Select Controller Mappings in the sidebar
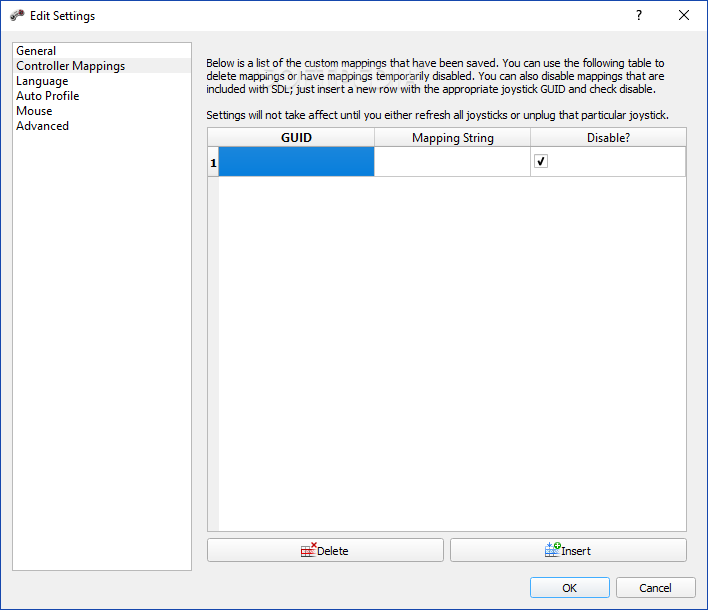Screen dimensions: 708x610 pyautogui.click(x=102, y=65)
